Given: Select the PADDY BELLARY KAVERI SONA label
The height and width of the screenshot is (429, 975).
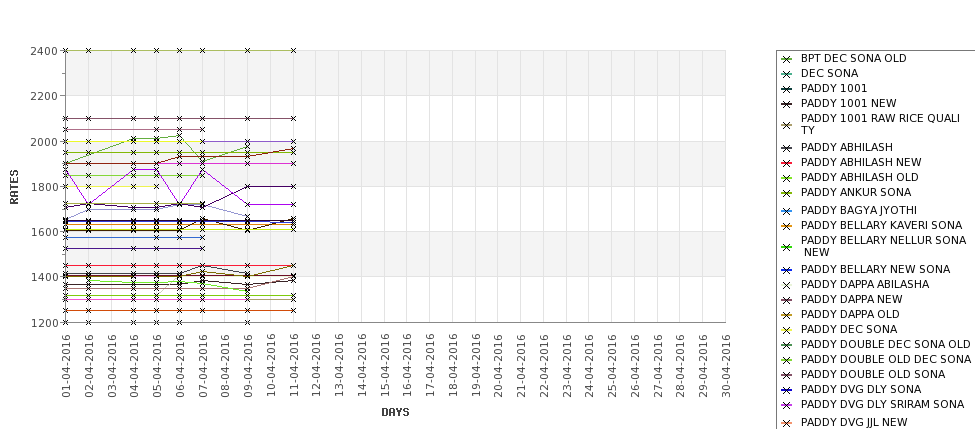Looking at the screenshot, I should [x=881, y=226].
